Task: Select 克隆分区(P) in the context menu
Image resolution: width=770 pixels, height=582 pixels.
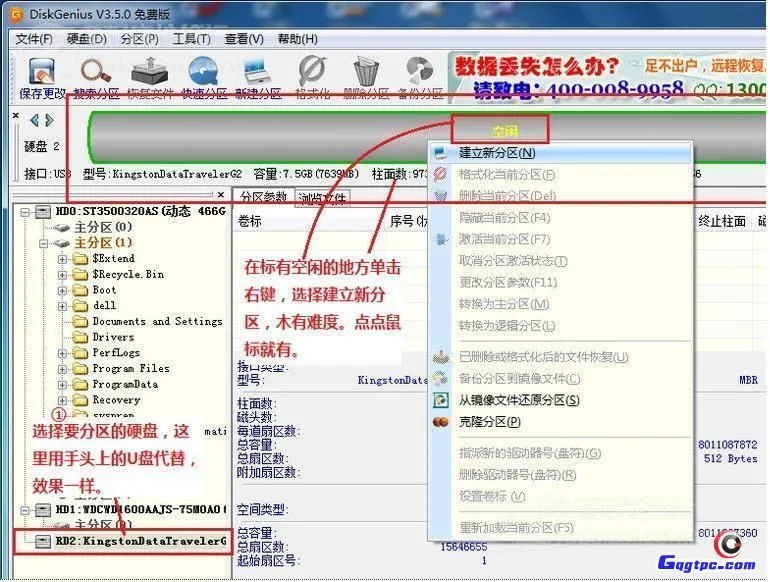Action: (490, 421)
